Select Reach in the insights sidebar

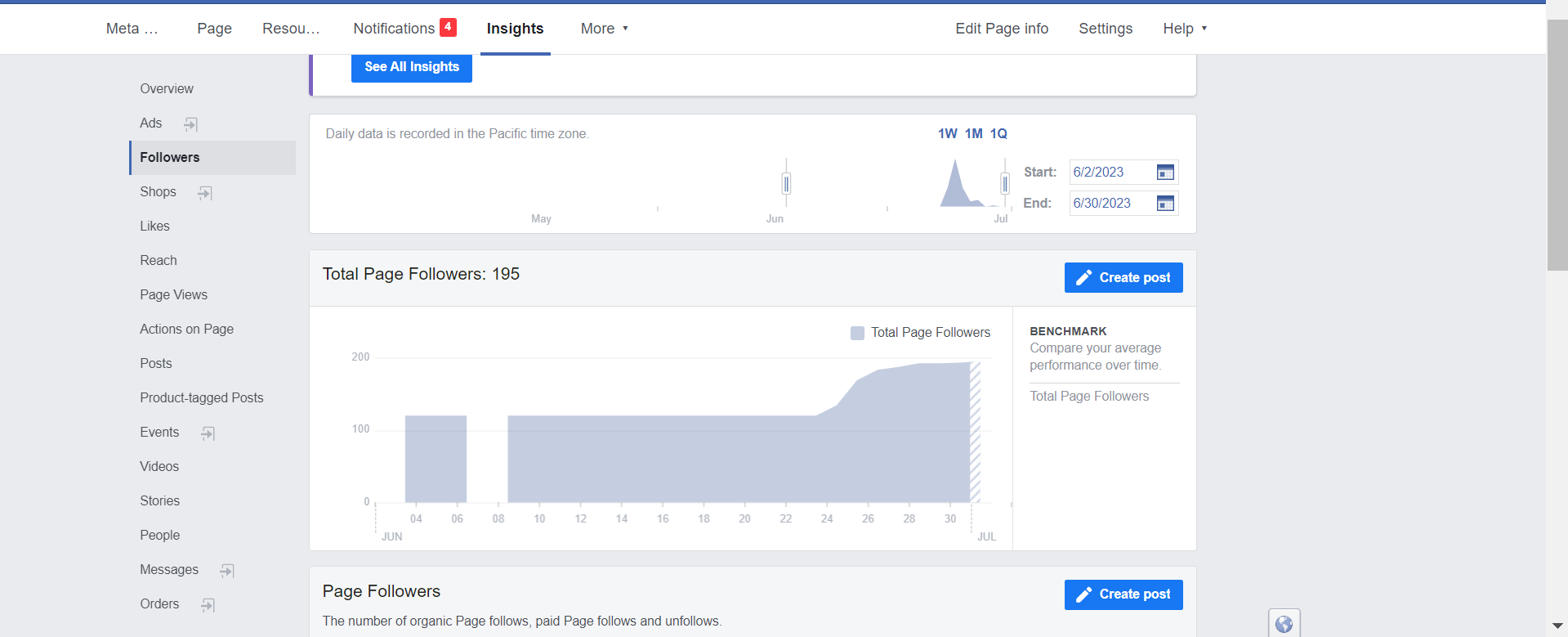(x=159, y=260)
